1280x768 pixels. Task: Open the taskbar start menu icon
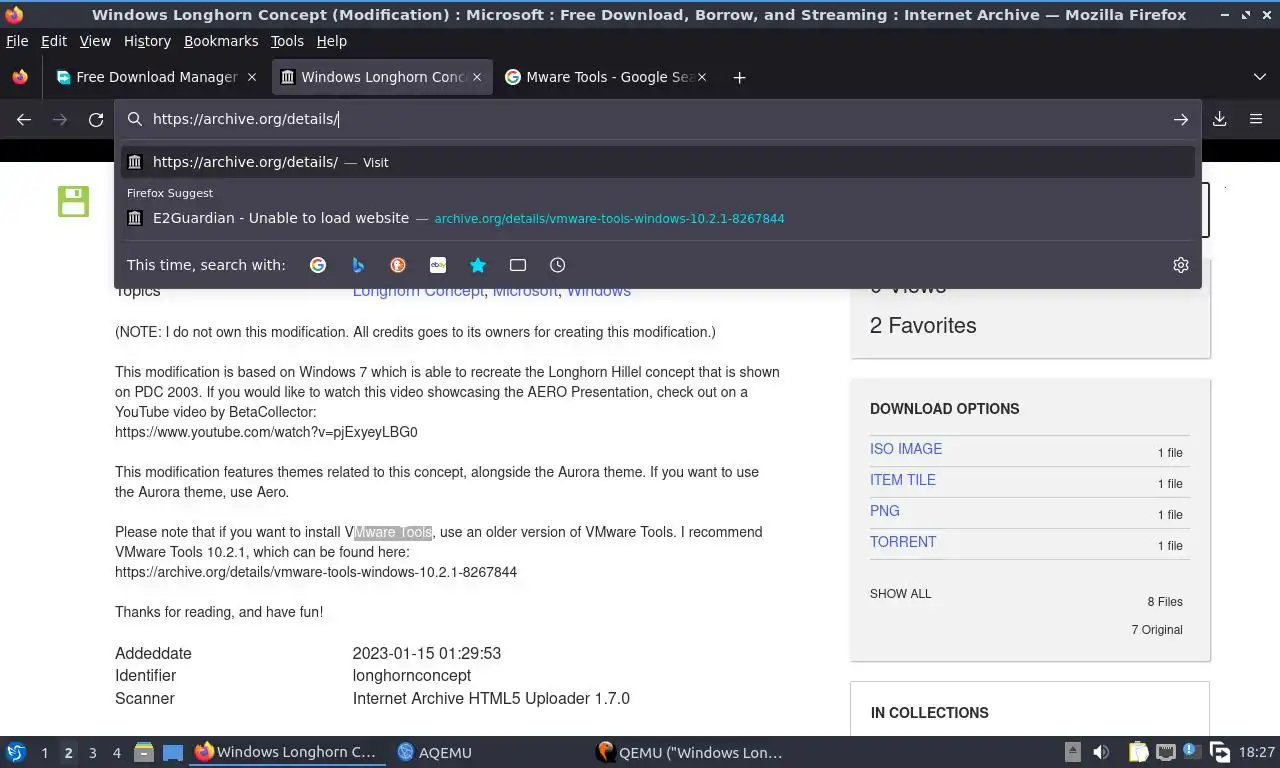pyautogui.click(x=16, y=752)
